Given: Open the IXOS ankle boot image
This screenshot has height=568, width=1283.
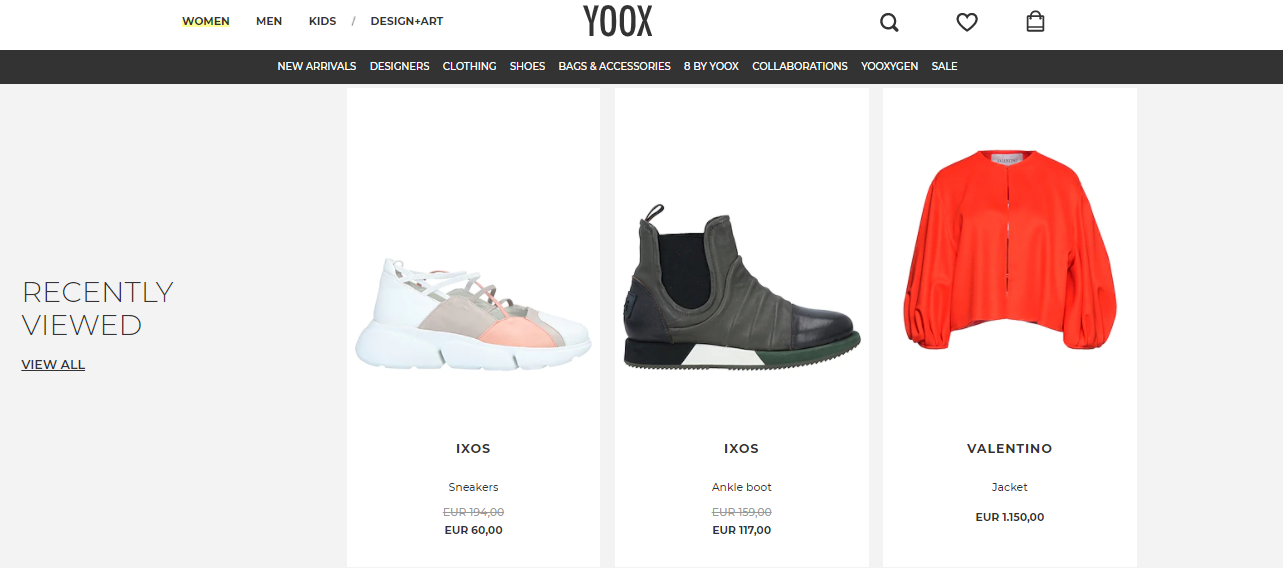Looking at the screenshot, I should point(741,288).
